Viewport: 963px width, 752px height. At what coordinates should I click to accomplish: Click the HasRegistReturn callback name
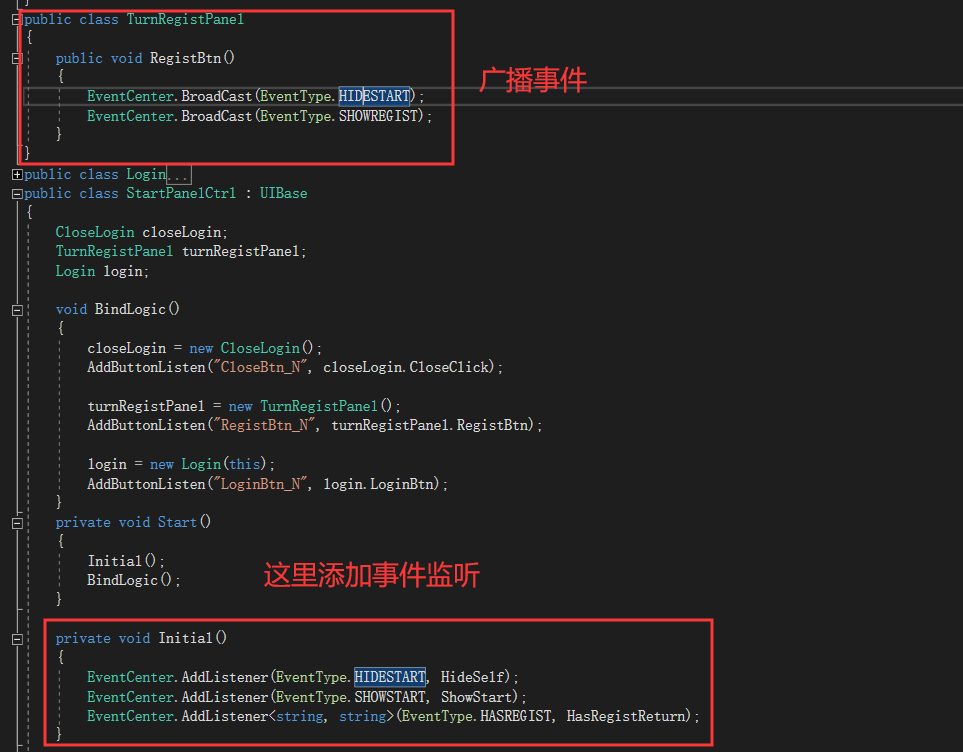pos(625,716)
